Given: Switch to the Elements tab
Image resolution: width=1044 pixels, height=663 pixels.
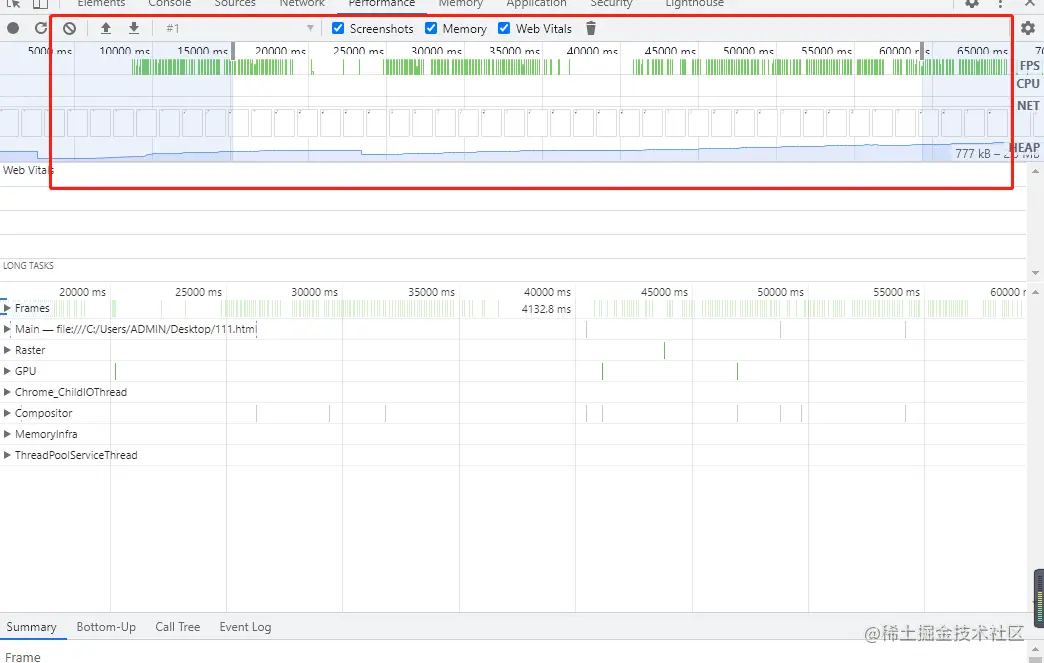Looking at the screenshot, I should click(101, 3).
